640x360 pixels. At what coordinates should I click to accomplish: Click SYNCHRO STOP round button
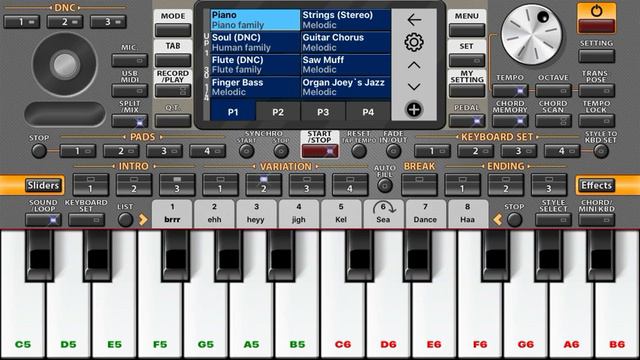pos(281,151)
